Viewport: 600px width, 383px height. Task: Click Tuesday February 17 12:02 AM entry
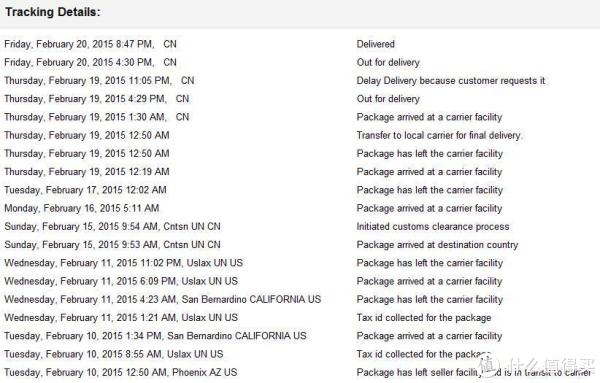[85, 190]
